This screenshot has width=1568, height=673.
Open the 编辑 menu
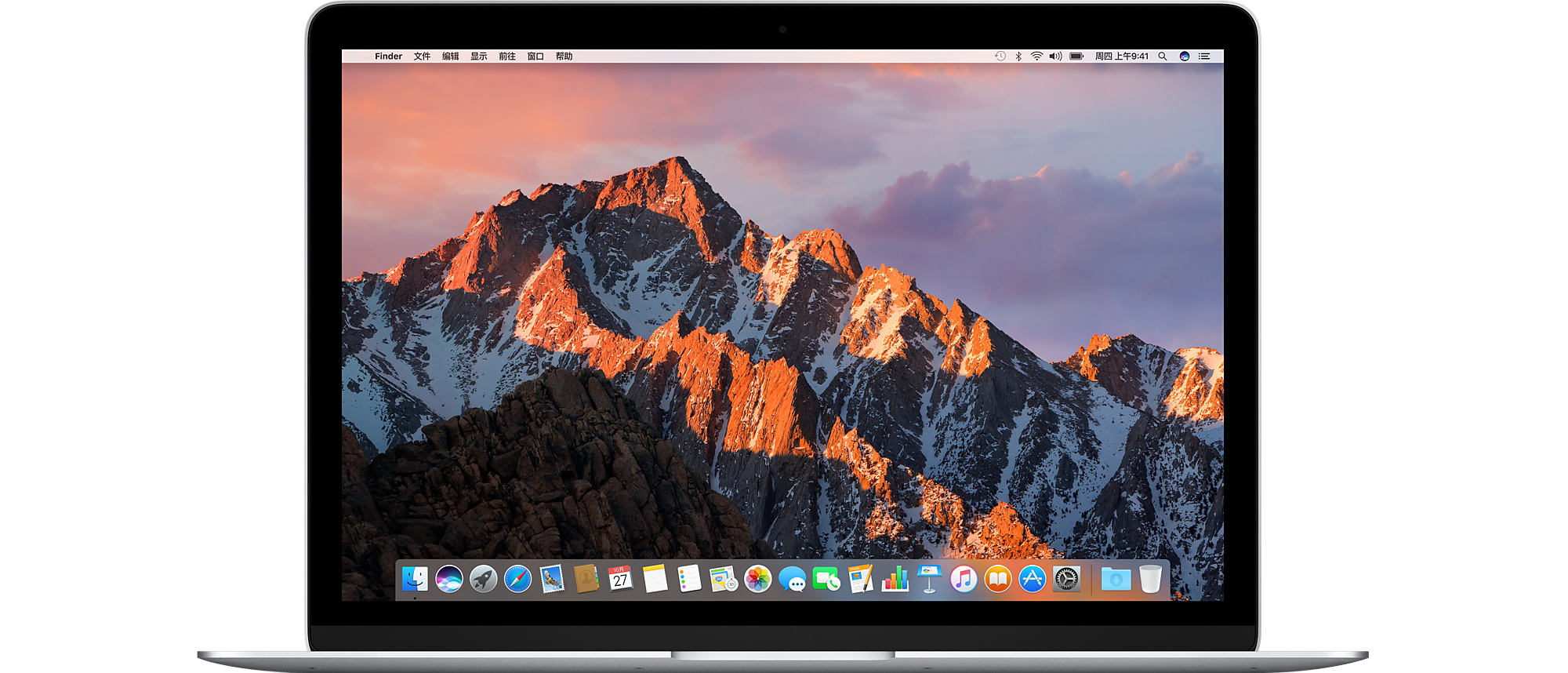[451, 56]
